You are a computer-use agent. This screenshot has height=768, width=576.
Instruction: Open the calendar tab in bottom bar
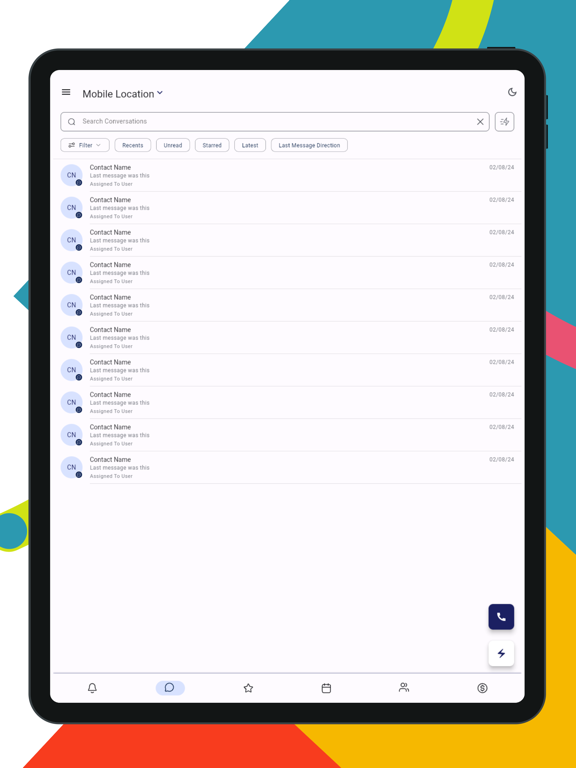tap(326, 688)
